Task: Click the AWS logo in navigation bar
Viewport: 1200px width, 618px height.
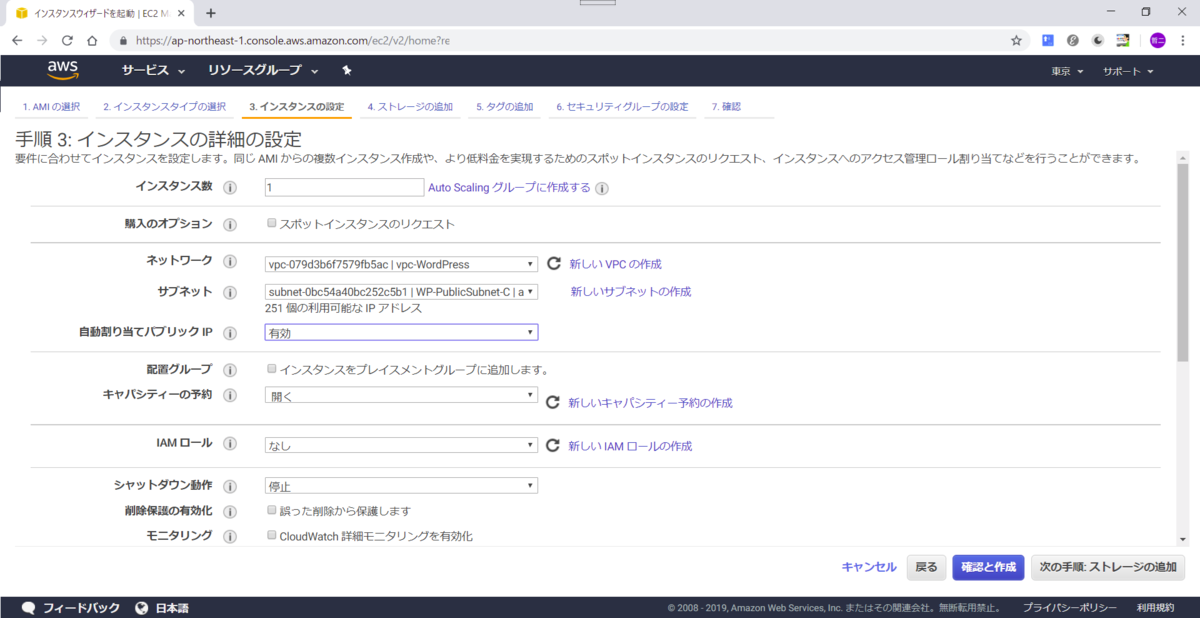Action: click(x=62, y=70)
